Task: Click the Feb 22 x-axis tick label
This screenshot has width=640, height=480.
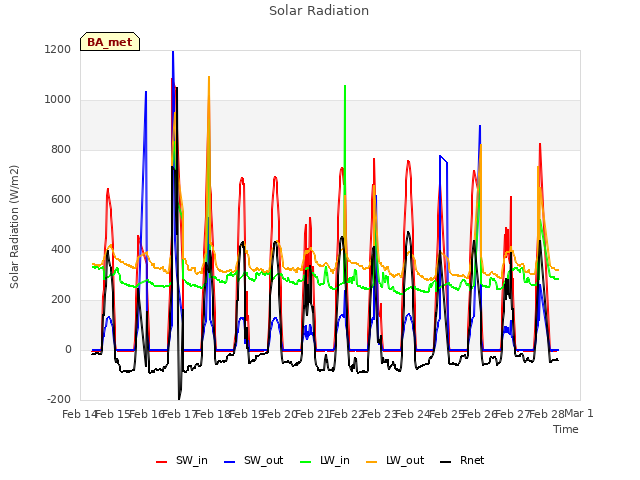Action: [x=347, y=414]
